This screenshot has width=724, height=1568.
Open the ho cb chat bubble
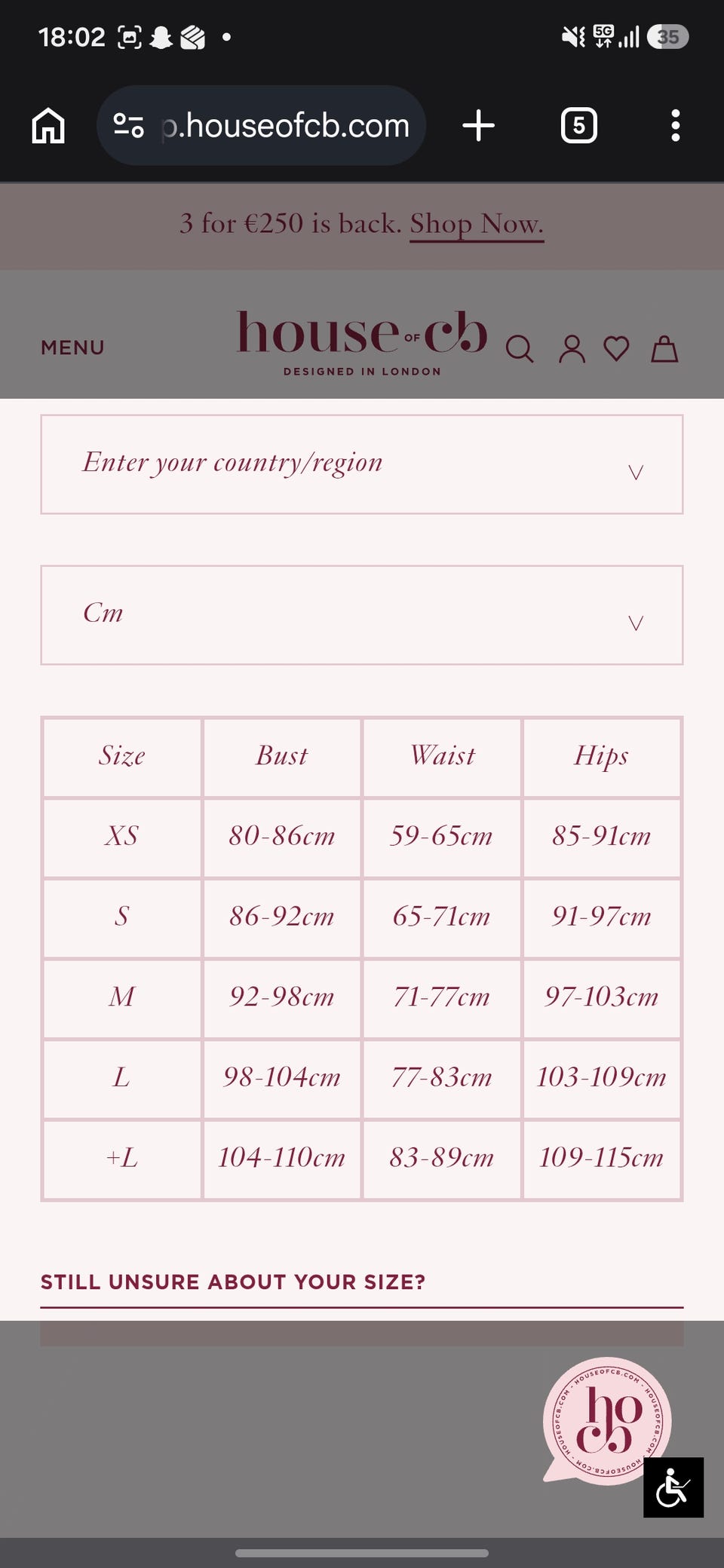pos(607,1420)
